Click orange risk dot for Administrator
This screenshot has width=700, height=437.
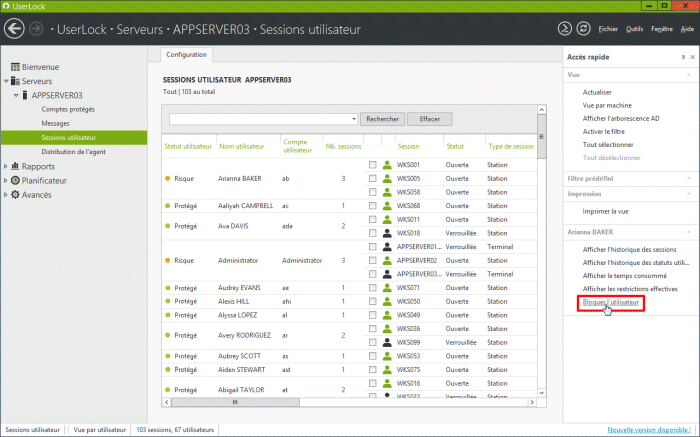[x=168, y=260]
